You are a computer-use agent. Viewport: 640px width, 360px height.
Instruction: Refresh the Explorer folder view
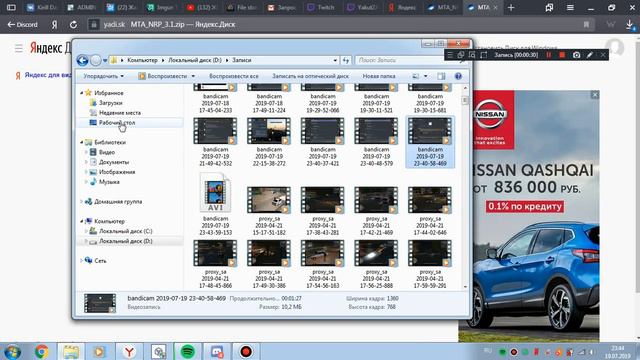point(346,60)
